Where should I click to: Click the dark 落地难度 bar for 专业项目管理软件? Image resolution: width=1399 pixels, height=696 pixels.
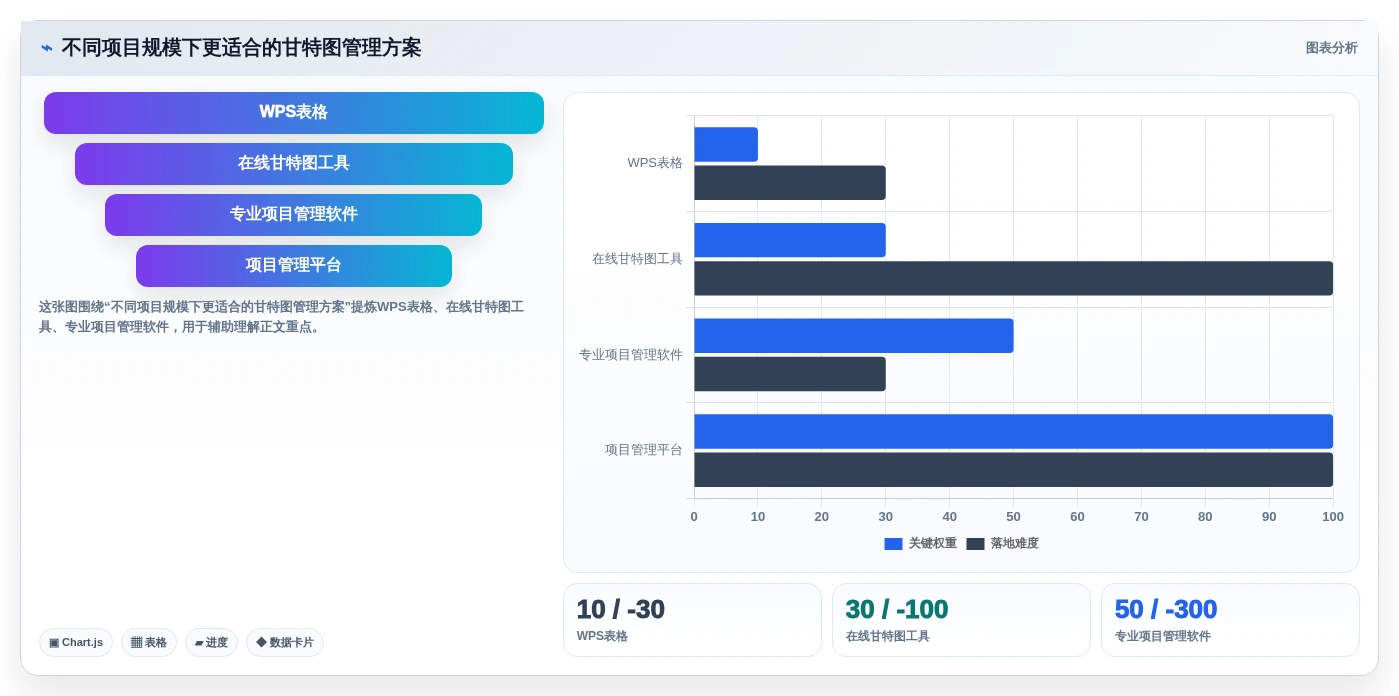790,374
